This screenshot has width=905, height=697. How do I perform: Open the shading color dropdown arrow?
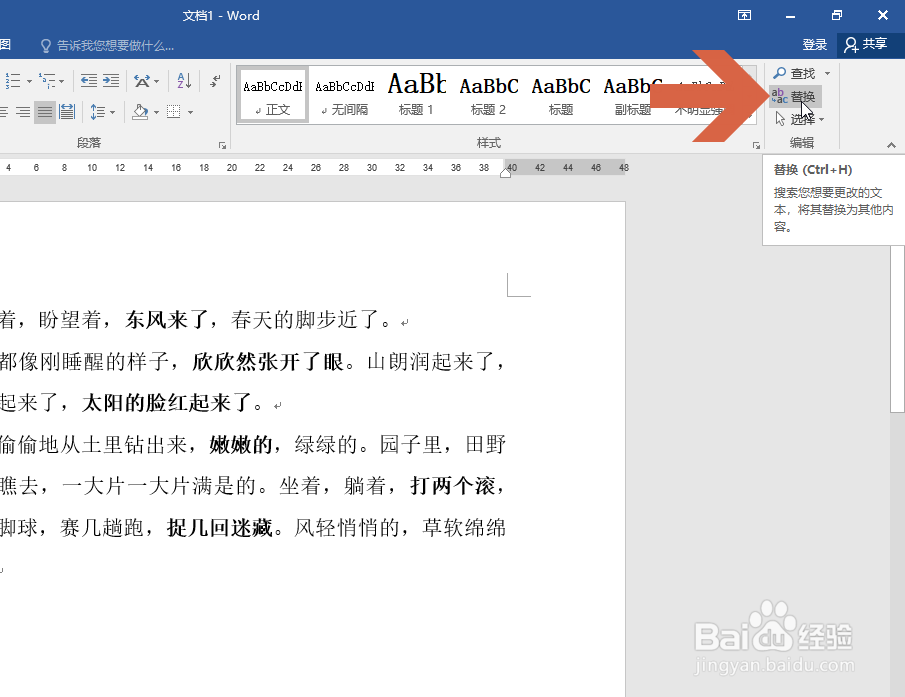[x=156, y=113]
